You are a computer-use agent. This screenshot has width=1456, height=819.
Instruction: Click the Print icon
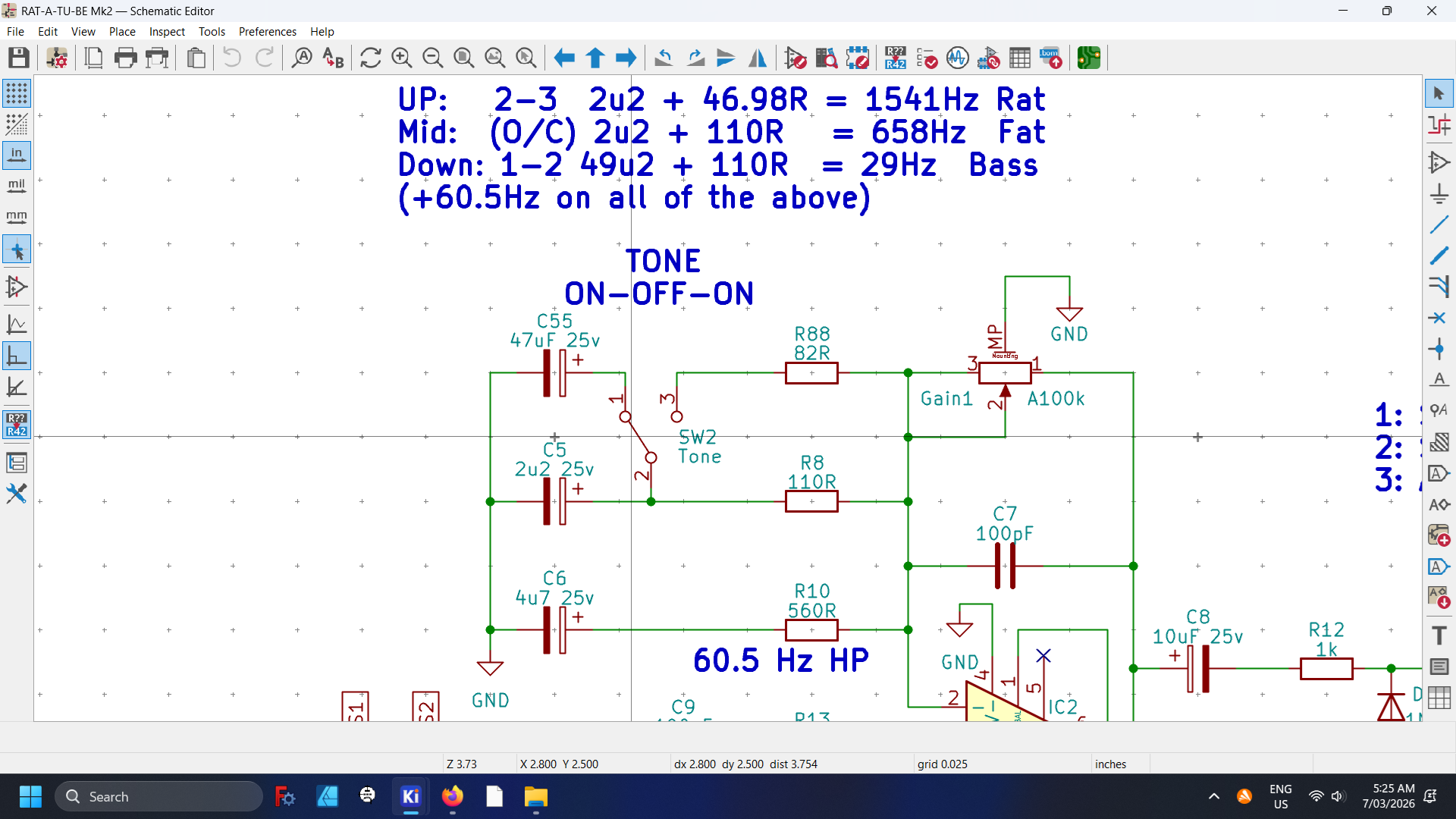126,58
